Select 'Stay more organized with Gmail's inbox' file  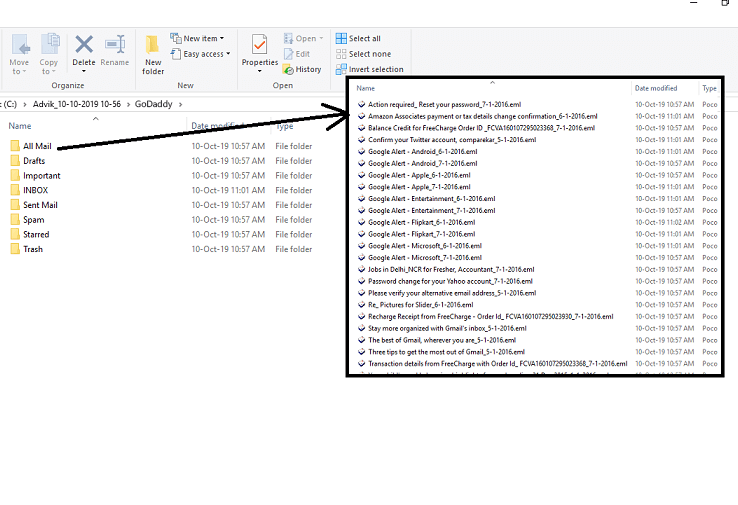[x=447, y=328]
